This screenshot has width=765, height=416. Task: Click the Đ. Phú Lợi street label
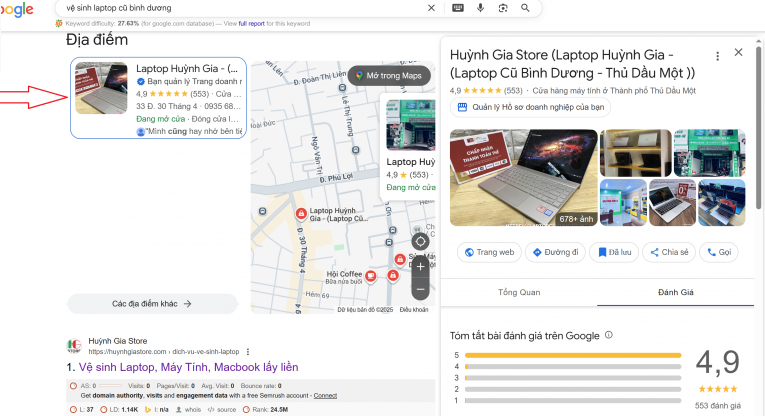[x=336, y=178]
